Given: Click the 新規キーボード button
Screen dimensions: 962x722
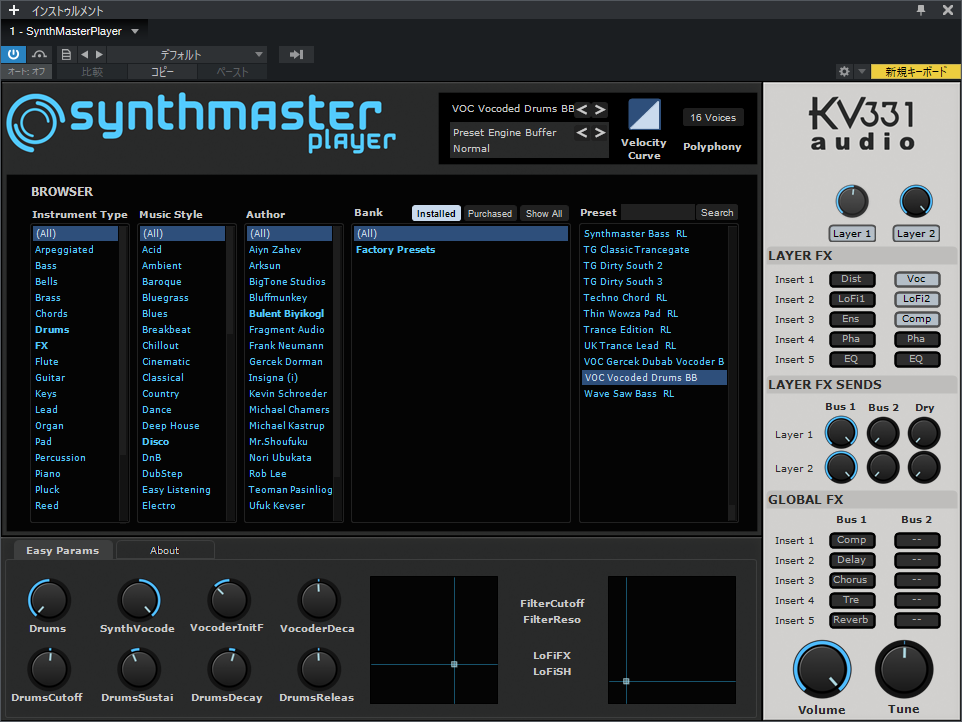Looking at the screenshot, I should (915, 71).
